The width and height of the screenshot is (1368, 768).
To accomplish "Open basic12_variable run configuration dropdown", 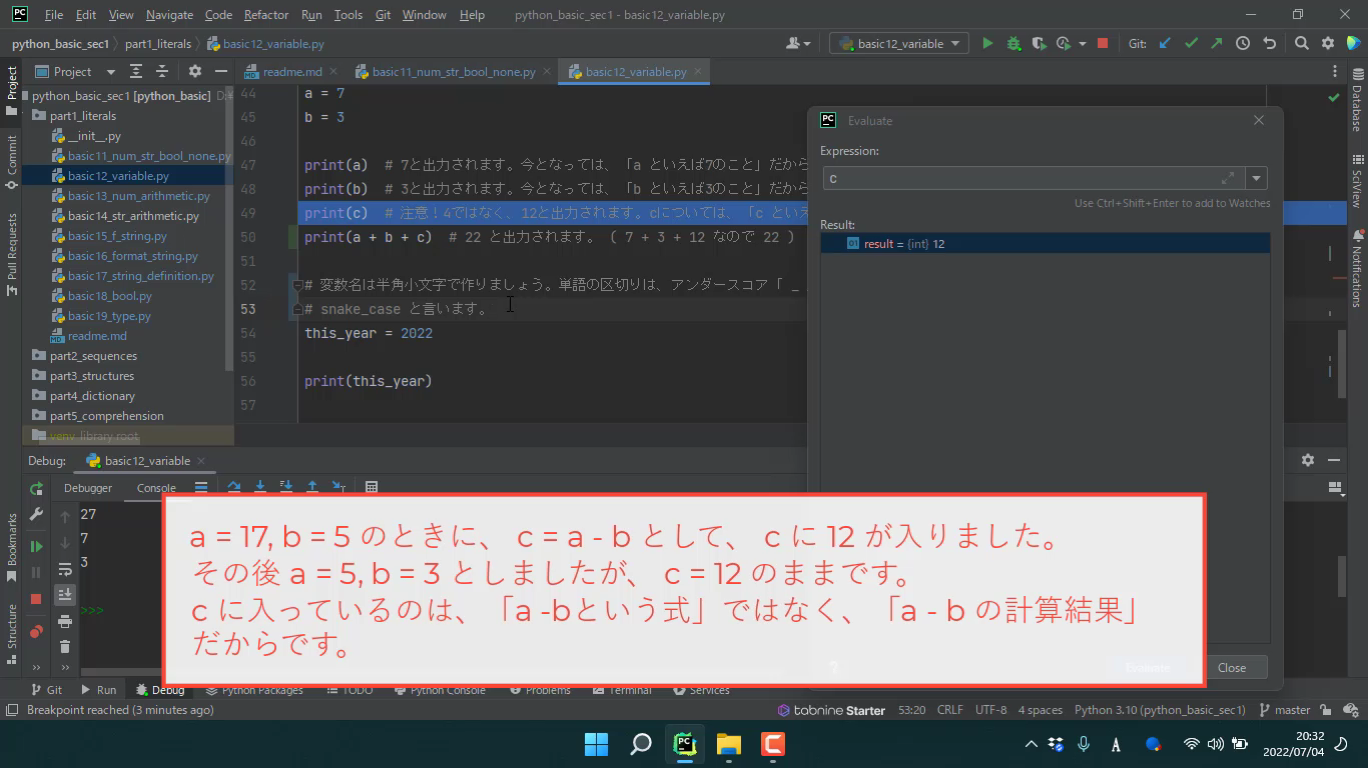I will click(x=900, y=44).
